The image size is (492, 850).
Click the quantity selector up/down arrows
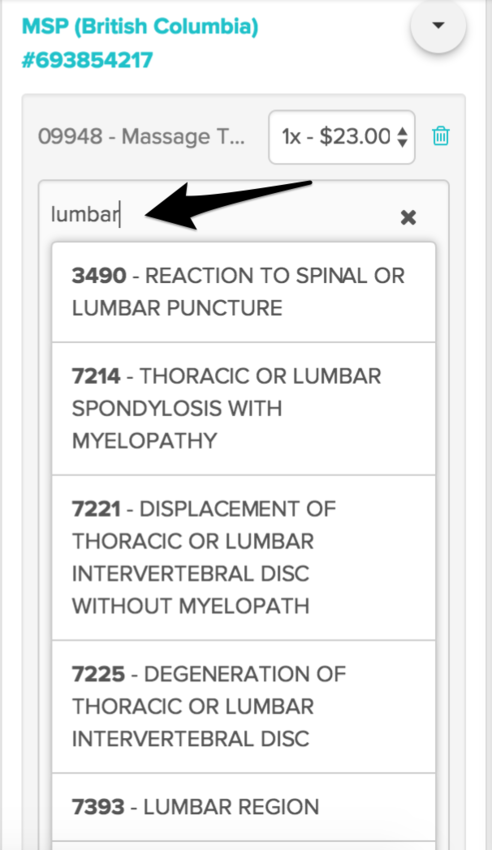click(x=402, y=137)
